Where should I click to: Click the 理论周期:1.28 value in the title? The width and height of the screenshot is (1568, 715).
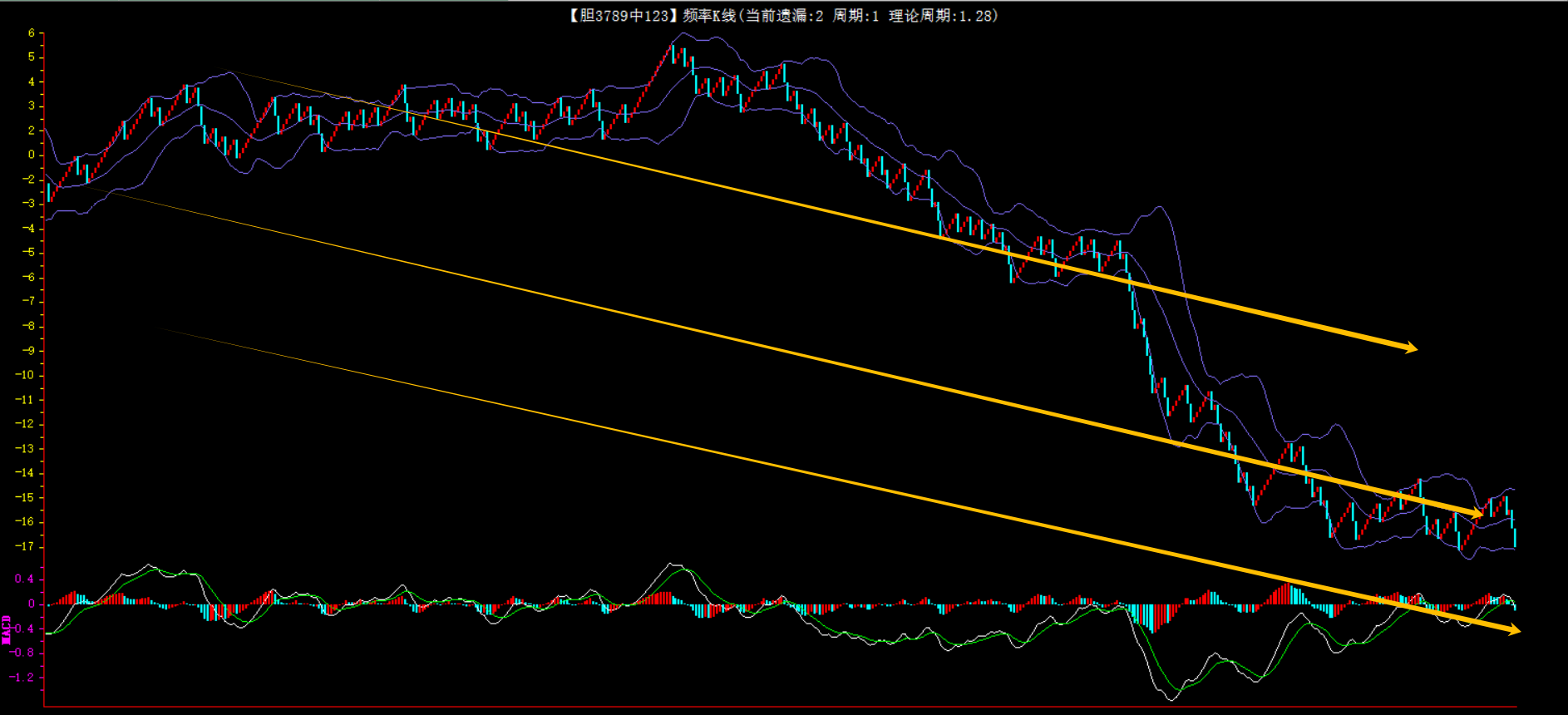pyautogui.click(x=940, y=16)
